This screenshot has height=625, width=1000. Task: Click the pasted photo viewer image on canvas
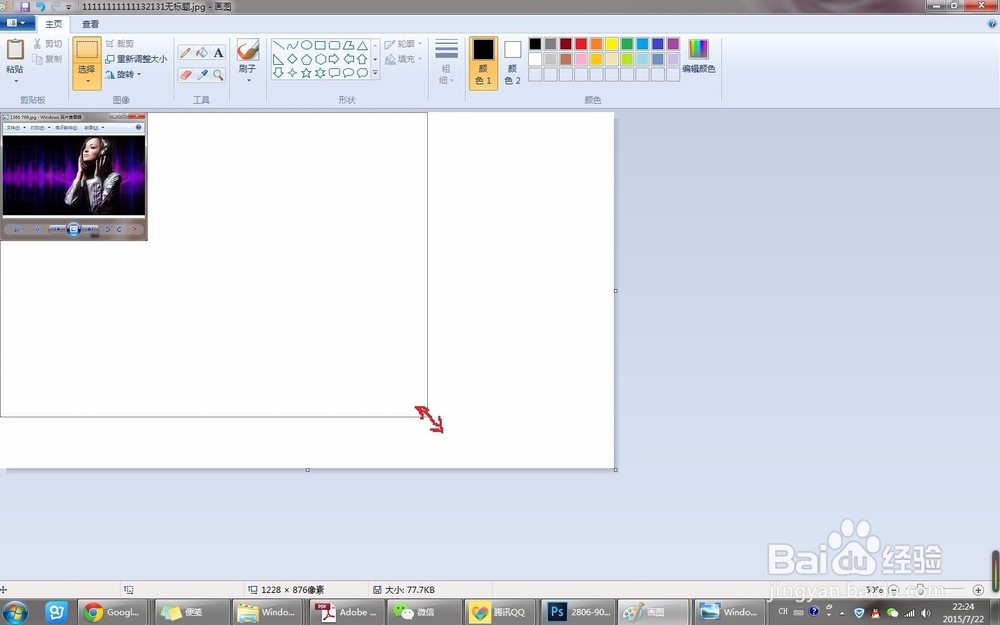click(x=74, y=177)
